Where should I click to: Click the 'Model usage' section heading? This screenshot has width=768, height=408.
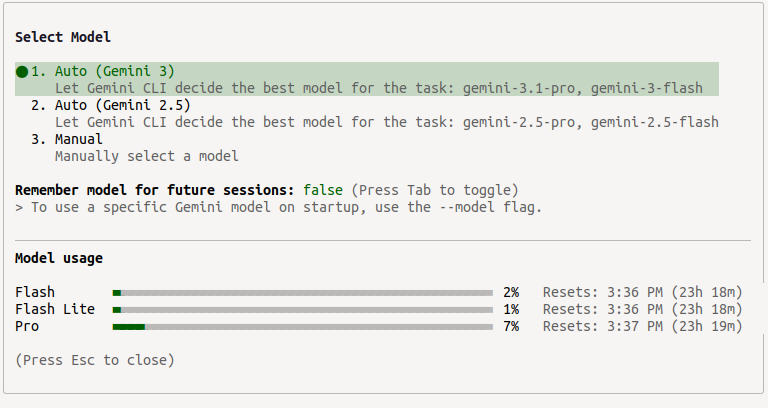coord(59,258)
